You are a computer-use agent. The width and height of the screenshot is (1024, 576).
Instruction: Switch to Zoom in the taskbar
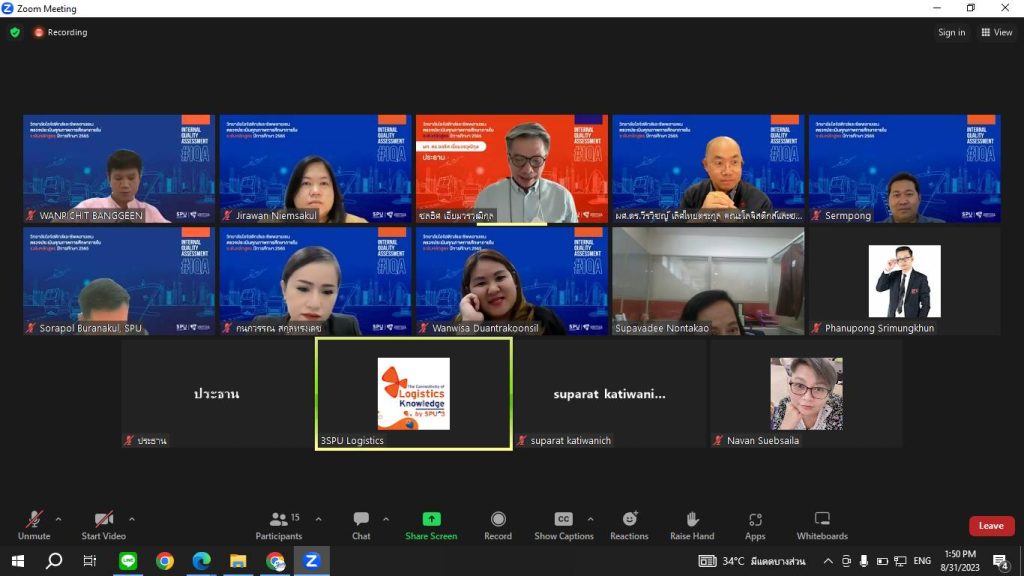tap(312, 561)
